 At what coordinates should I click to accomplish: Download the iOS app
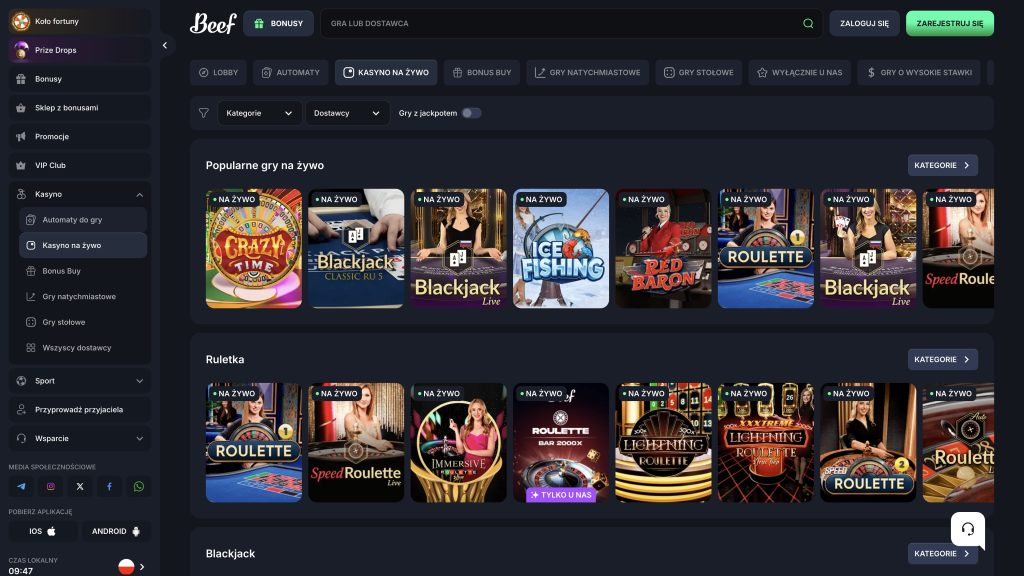click(x=42, y=531)
